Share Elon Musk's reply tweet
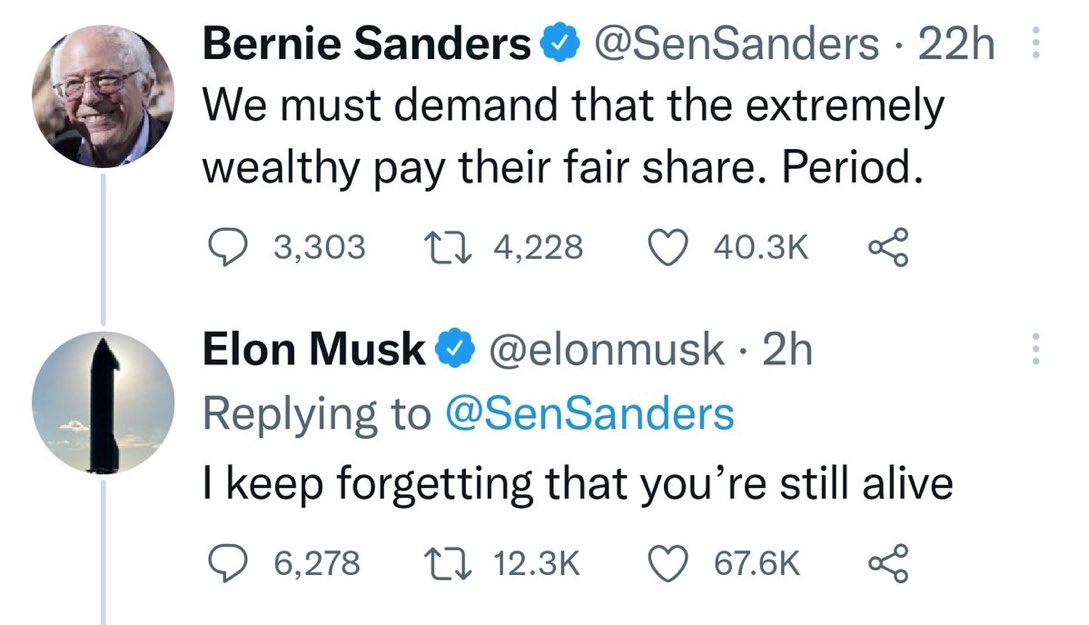The image size is (1089, 625). (x=888, y=562)
